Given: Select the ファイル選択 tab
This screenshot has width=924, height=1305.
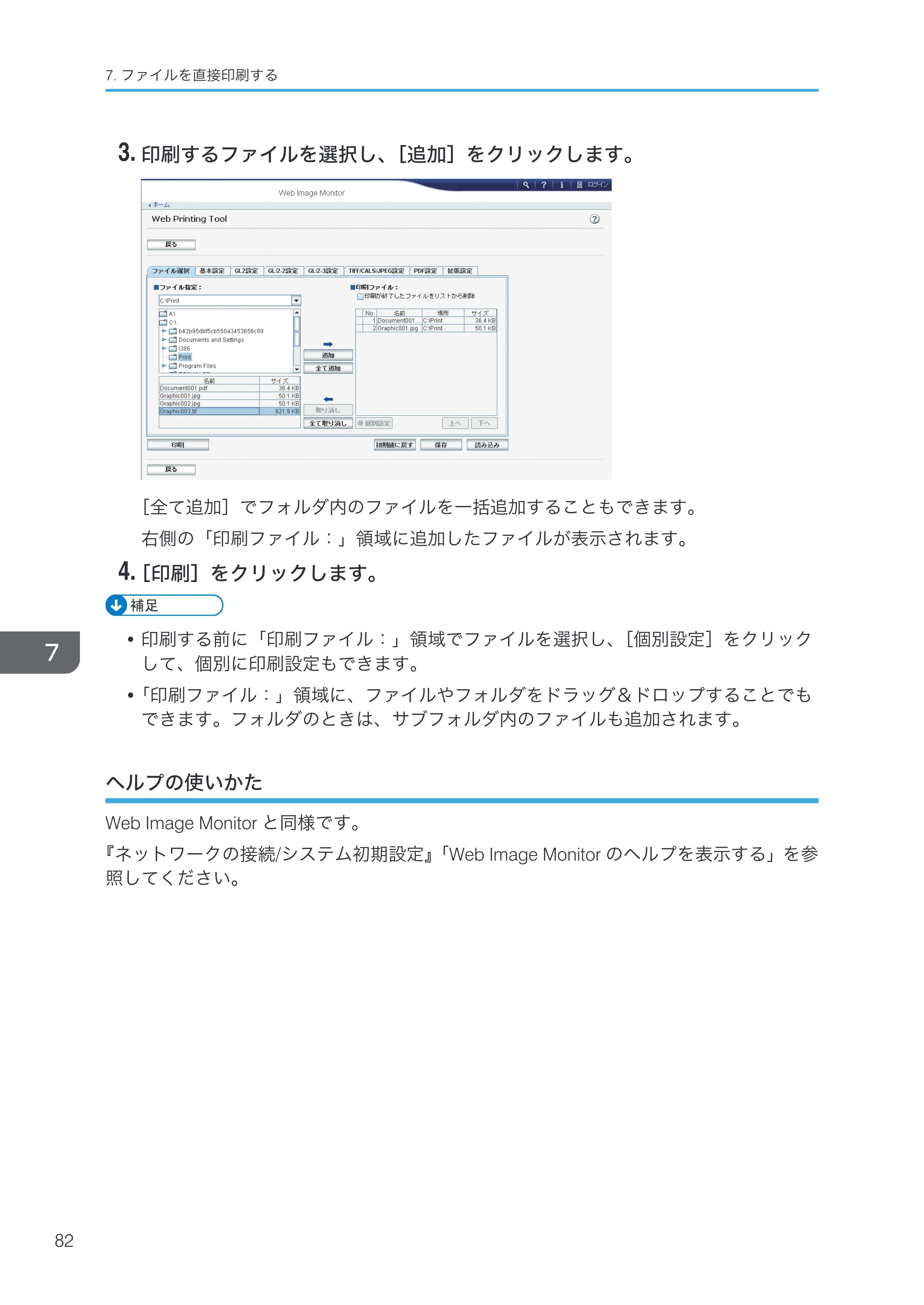Looking at the screenshot, I should click(x=170, y=271).
